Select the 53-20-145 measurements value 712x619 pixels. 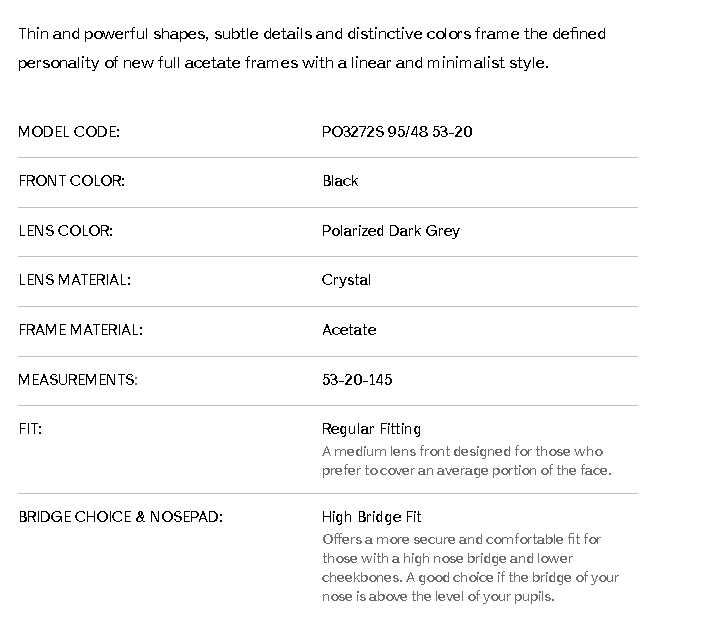click(357, 380)
